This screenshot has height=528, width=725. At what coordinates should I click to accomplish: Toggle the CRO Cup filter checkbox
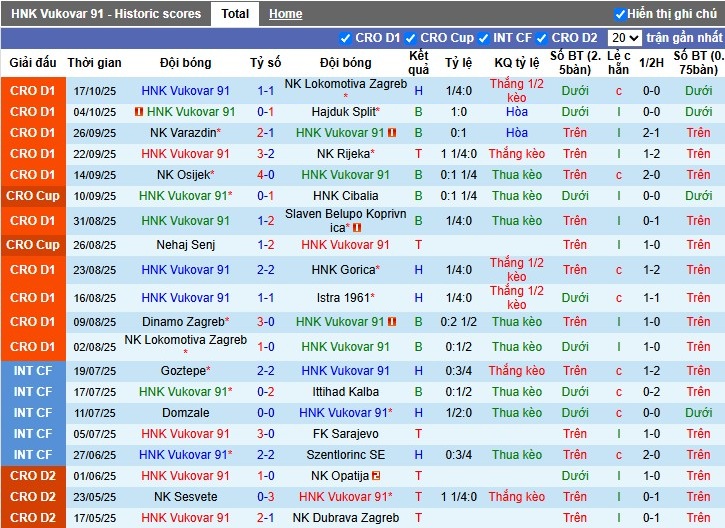tap(412, 38)
